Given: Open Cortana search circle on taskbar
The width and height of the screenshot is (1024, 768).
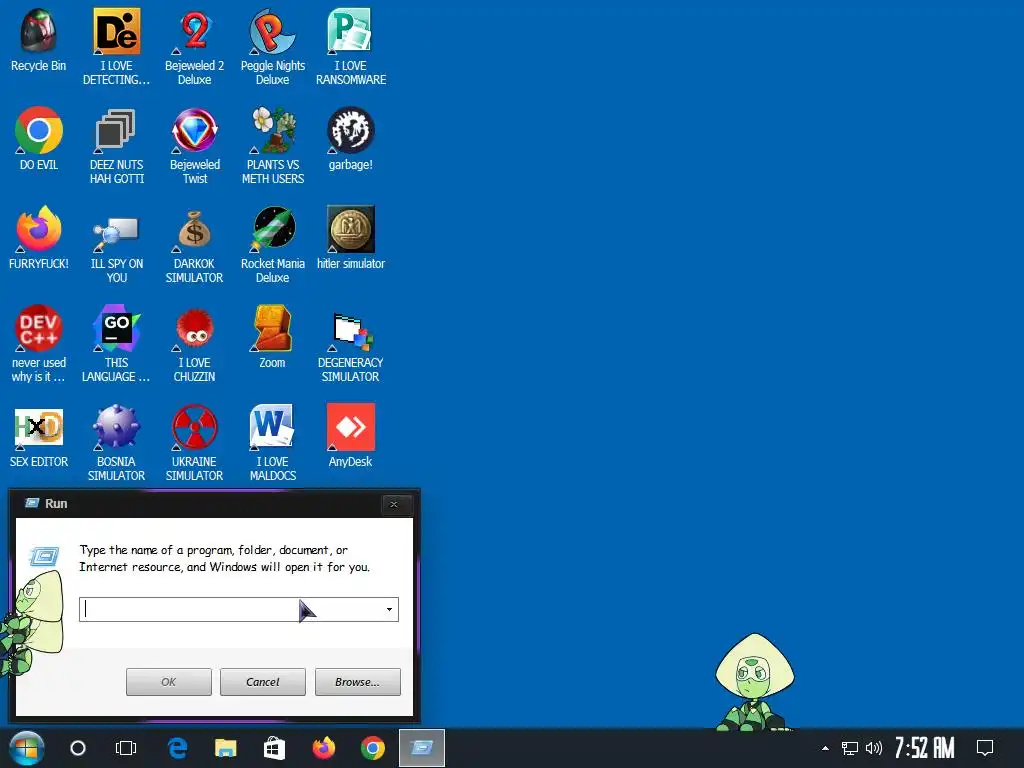Looking at the screenshot, I should tap(78, 748).
